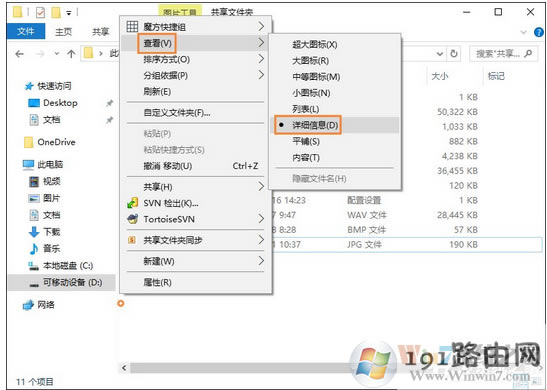Viewport: 547px width, 390px height.
Task: Select the BMP 文件 row
Action: click(x=406, y=230)
